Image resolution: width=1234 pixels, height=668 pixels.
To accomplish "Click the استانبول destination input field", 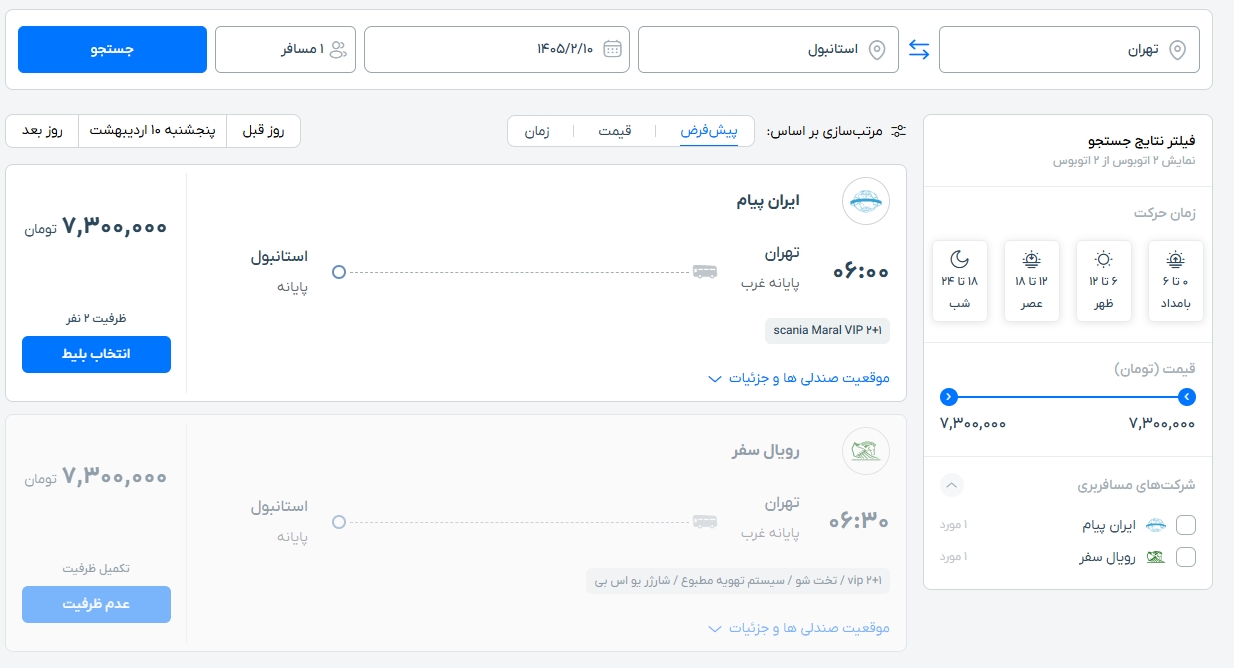I will (768, 49).
